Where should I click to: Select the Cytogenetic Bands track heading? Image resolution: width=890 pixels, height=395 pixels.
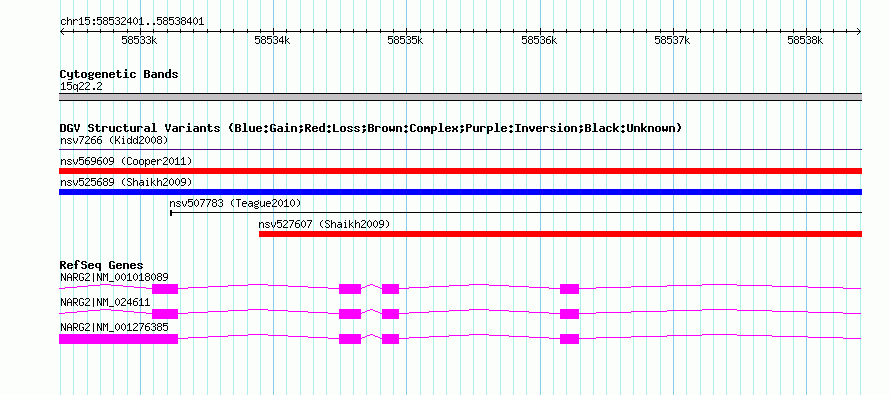tap(119, 74)
